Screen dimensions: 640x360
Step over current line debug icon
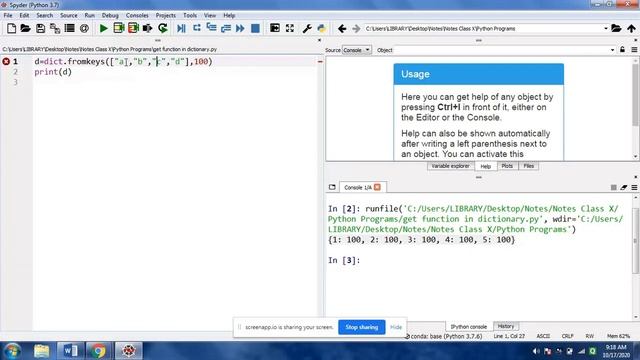click(197, 28)
